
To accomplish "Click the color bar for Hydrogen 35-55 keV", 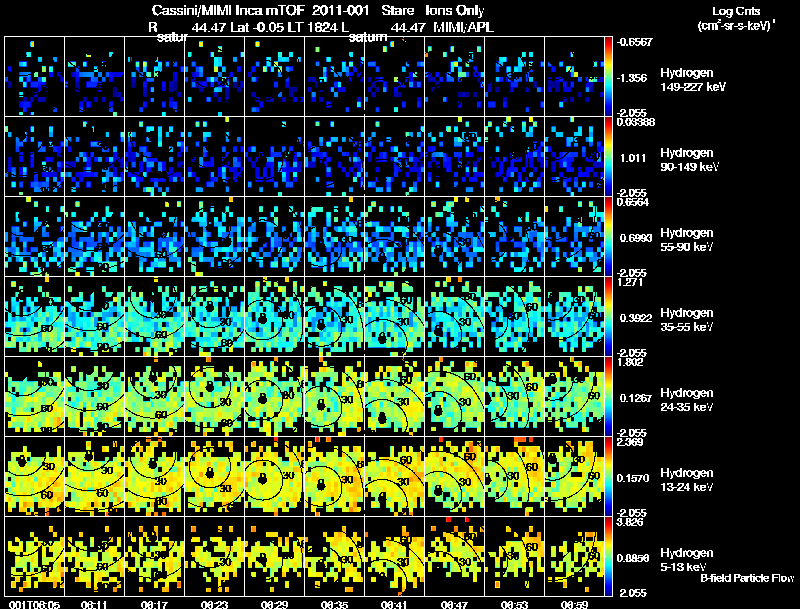I will point(608,317).
